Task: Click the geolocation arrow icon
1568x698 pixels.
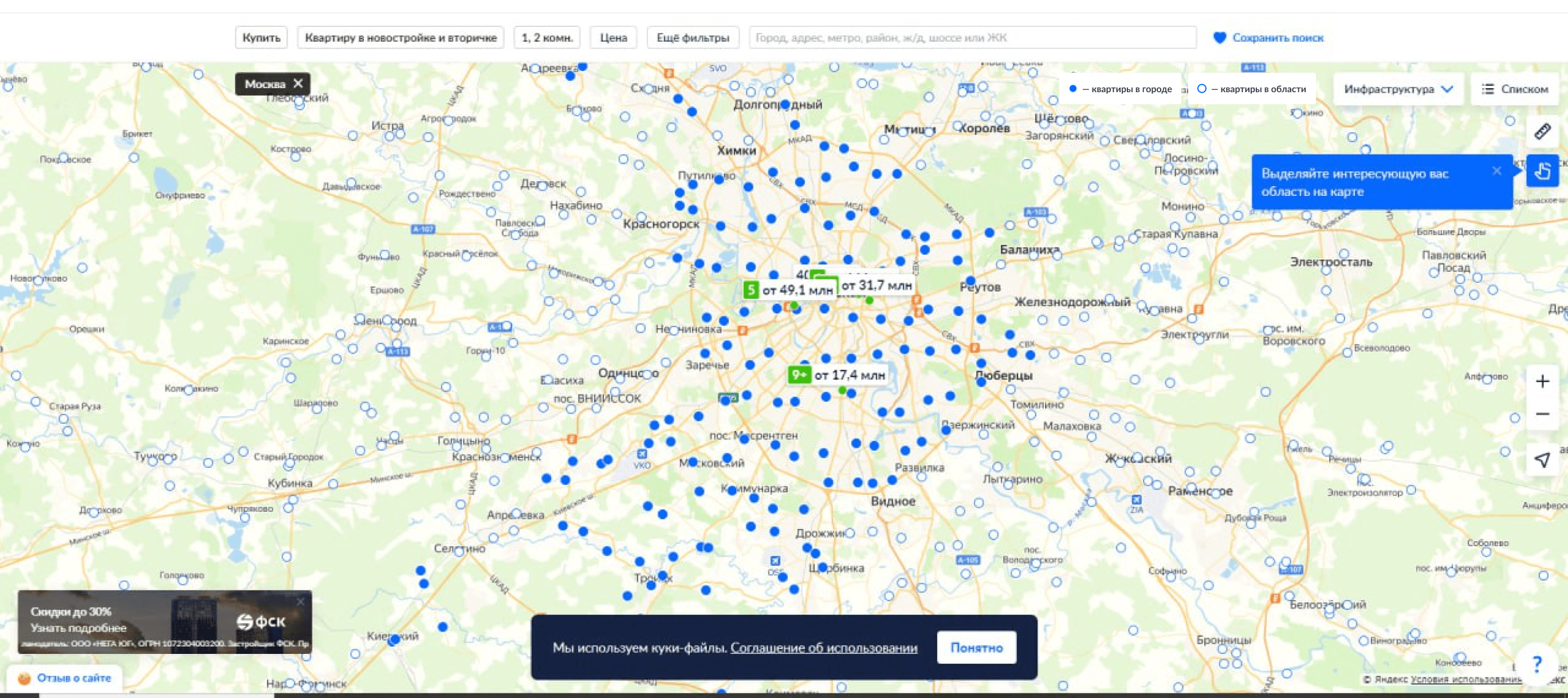Action: pyautogui.click(x=1542, y=459)
